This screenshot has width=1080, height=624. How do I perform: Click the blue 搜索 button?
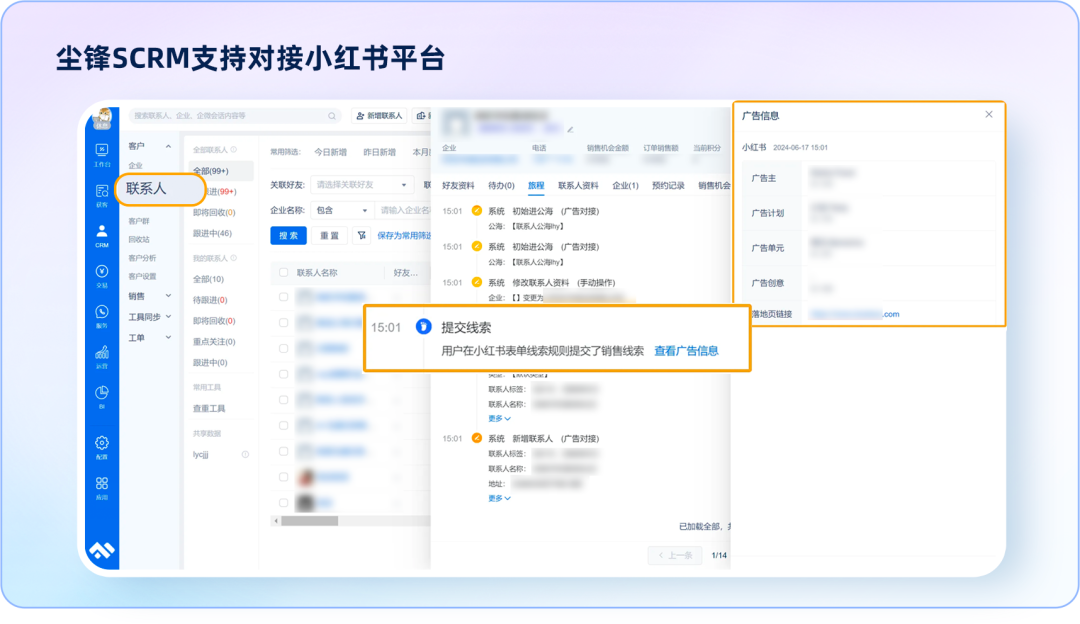pos(288,236)
